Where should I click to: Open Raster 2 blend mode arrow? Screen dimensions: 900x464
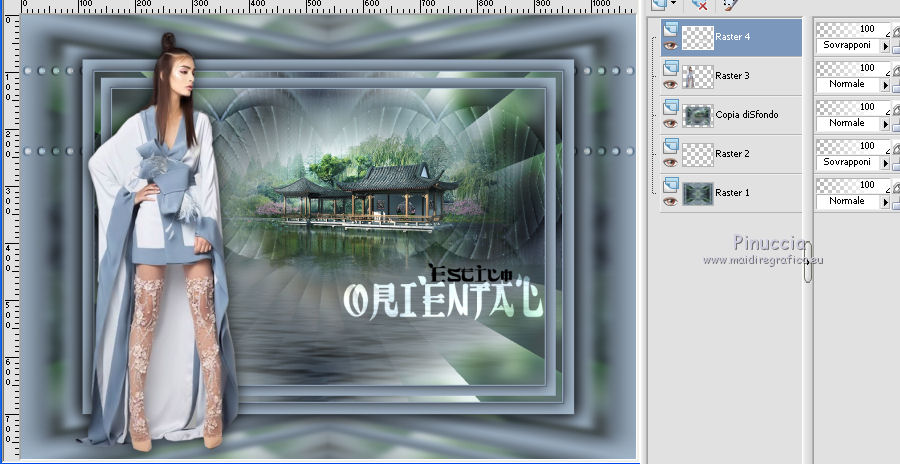[x=886, y=163]
